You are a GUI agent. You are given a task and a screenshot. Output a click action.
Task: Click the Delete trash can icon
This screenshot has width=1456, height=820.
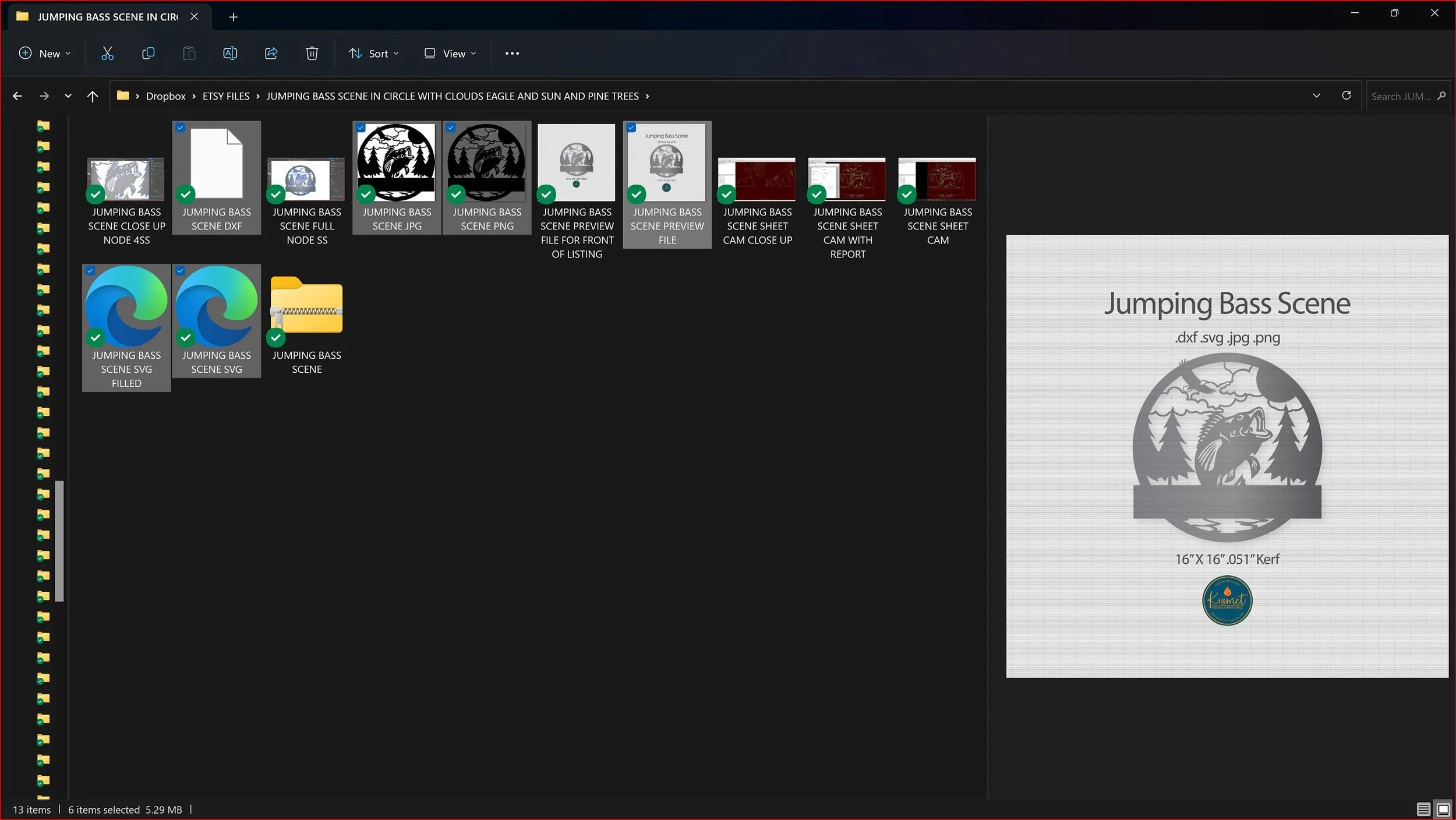tap(312, 54)
